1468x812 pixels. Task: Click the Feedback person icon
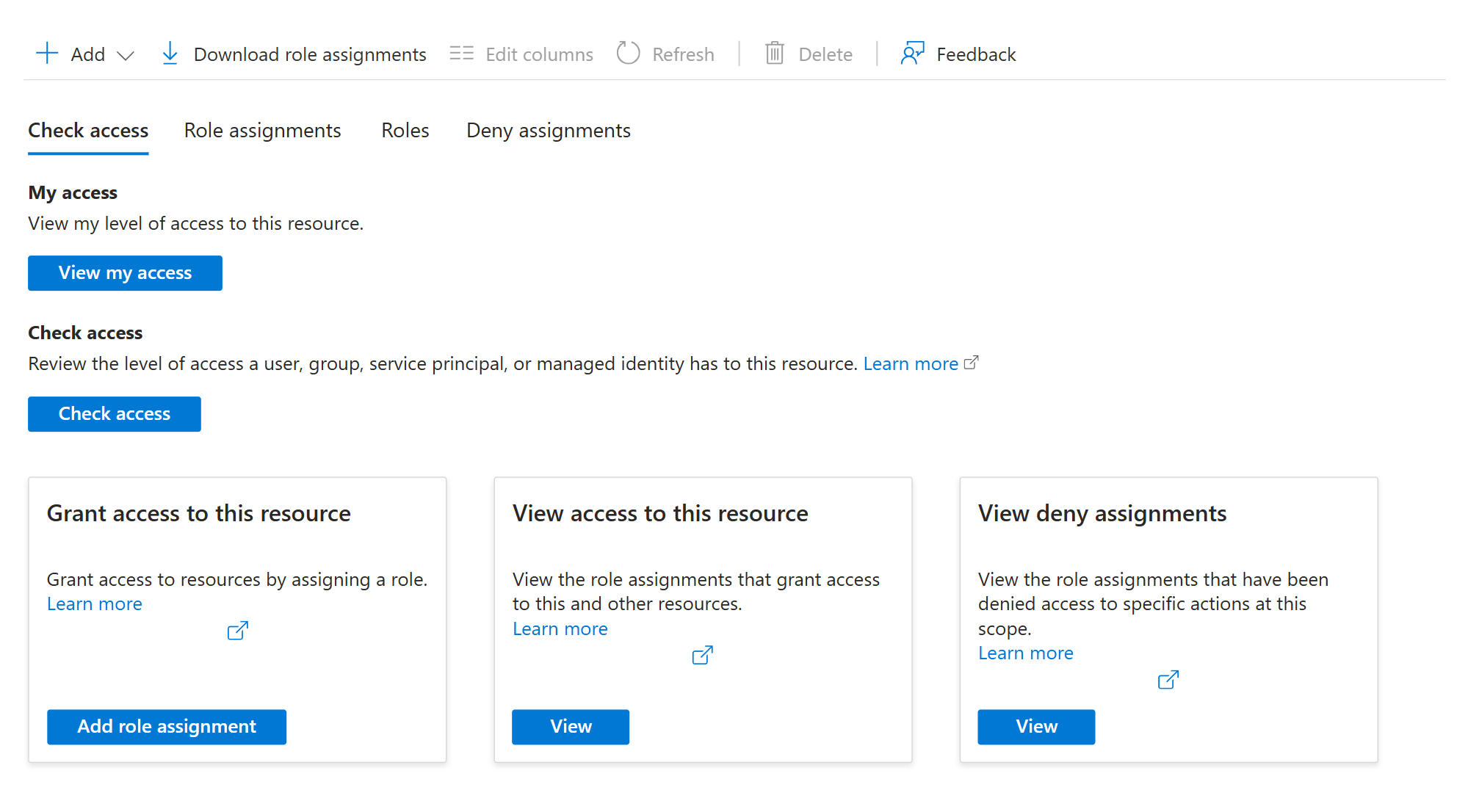pyautogui.click(x=913, y=53)
